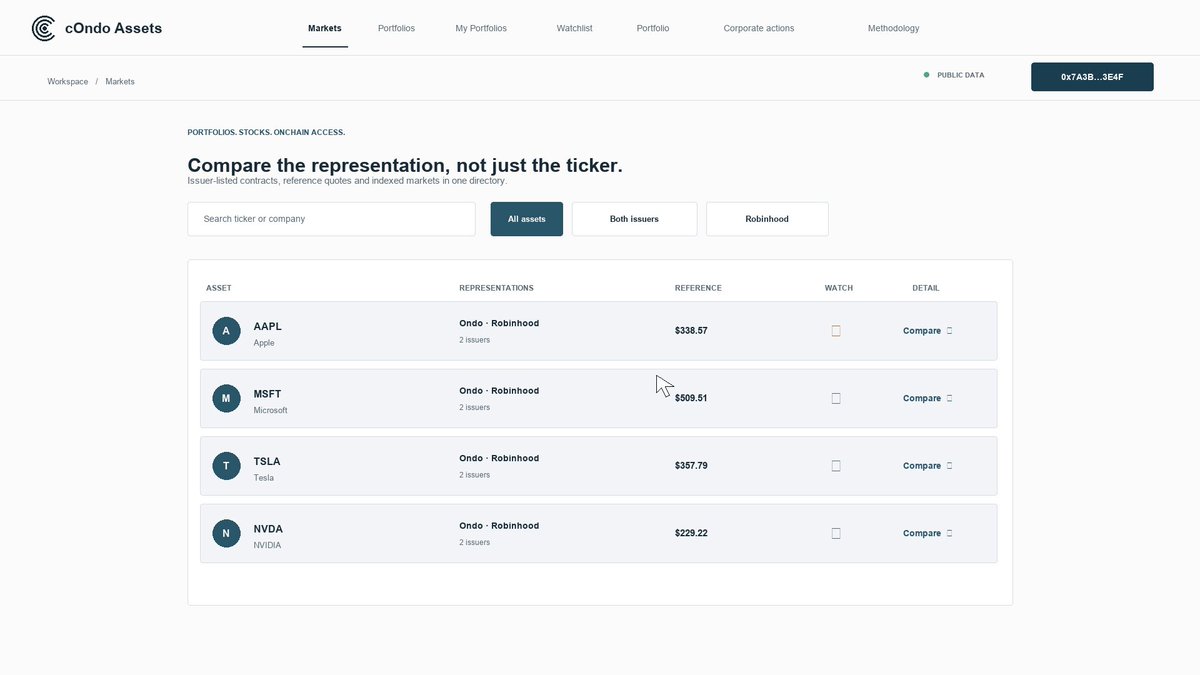The image size is (1200, 675).
Task: Click the NVDA ticker text
Action: pos(268,529)
